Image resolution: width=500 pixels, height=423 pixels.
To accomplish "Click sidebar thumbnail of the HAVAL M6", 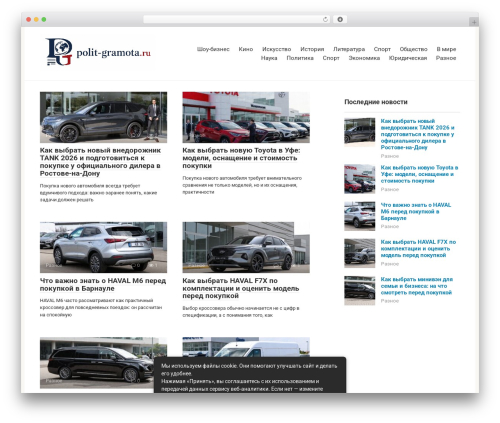I will pyautogui.click(x=360, y=216).
